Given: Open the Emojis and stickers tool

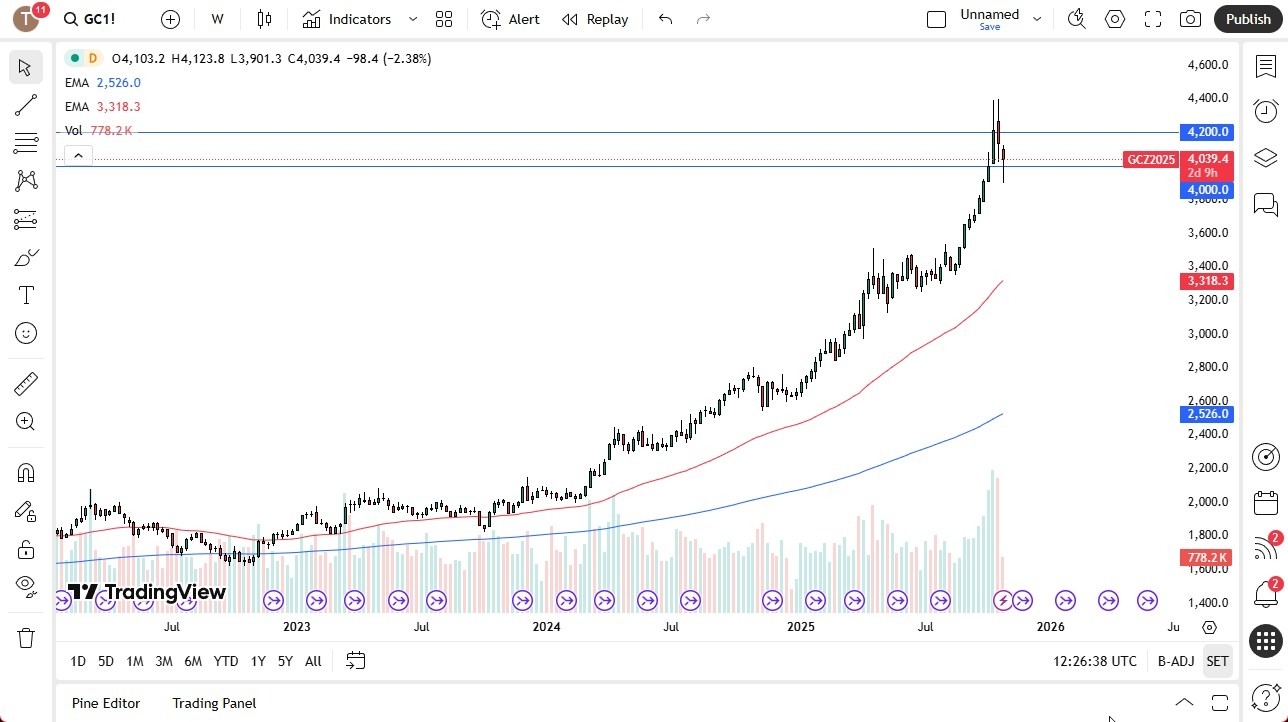Looking at the screenshot, I should click(26, 333).
